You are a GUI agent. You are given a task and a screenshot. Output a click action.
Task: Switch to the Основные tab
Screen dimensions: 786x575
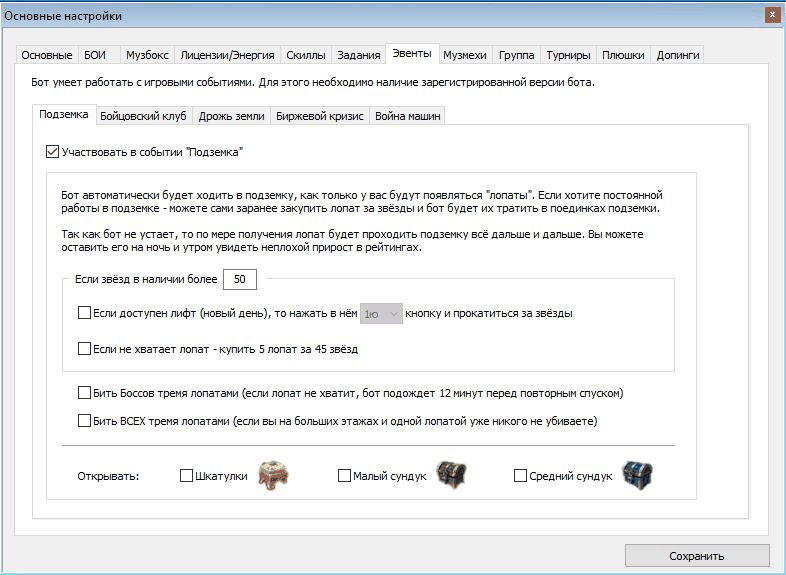point(47,55)
